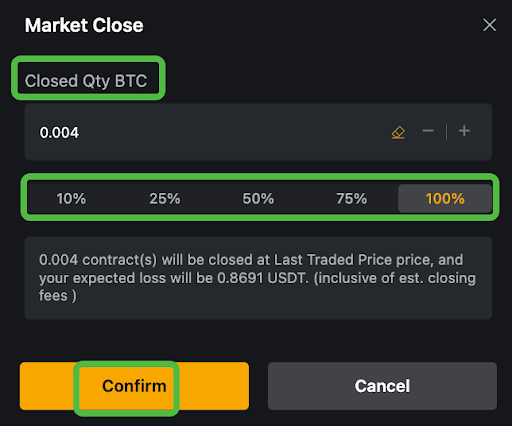This screenshot has height=426, width=512.
Task: Confirm the market close order
Action: [134, 386]
